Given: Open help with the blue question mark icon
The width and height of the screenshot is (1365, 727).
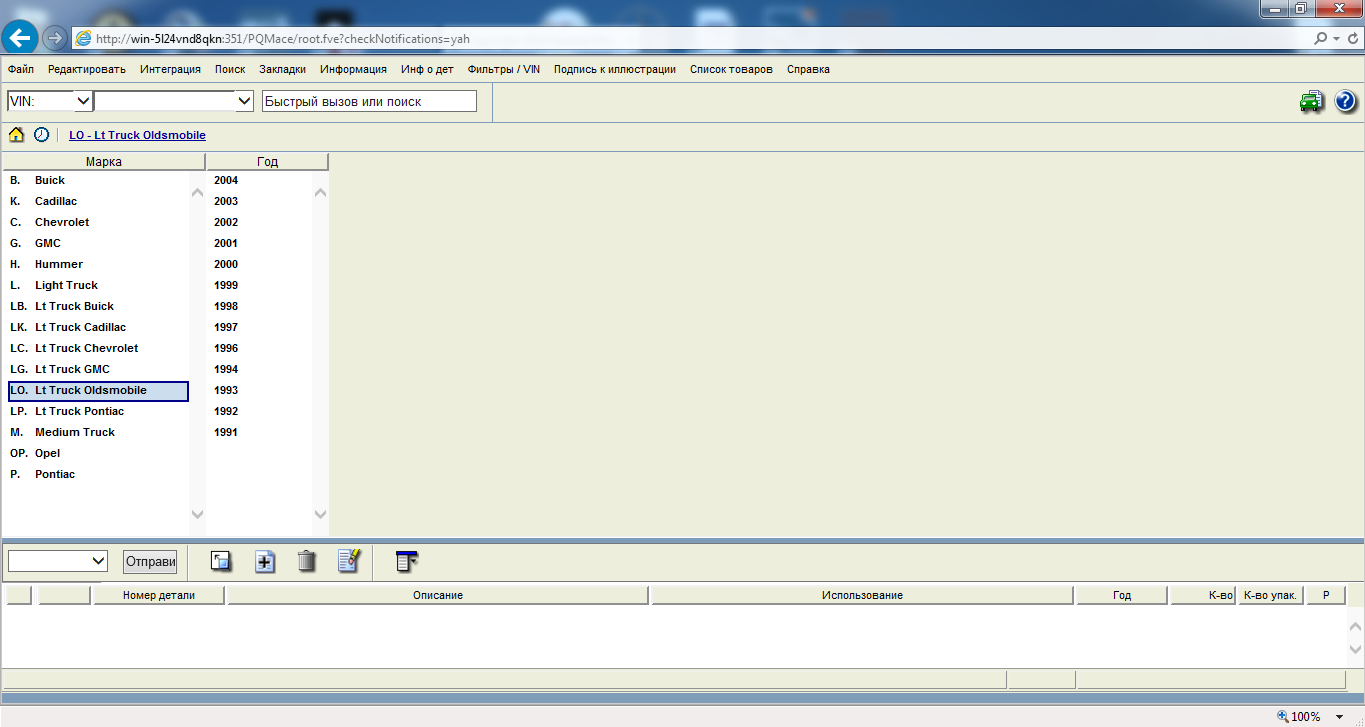Looking at the screenshot, I should 1345,101.
